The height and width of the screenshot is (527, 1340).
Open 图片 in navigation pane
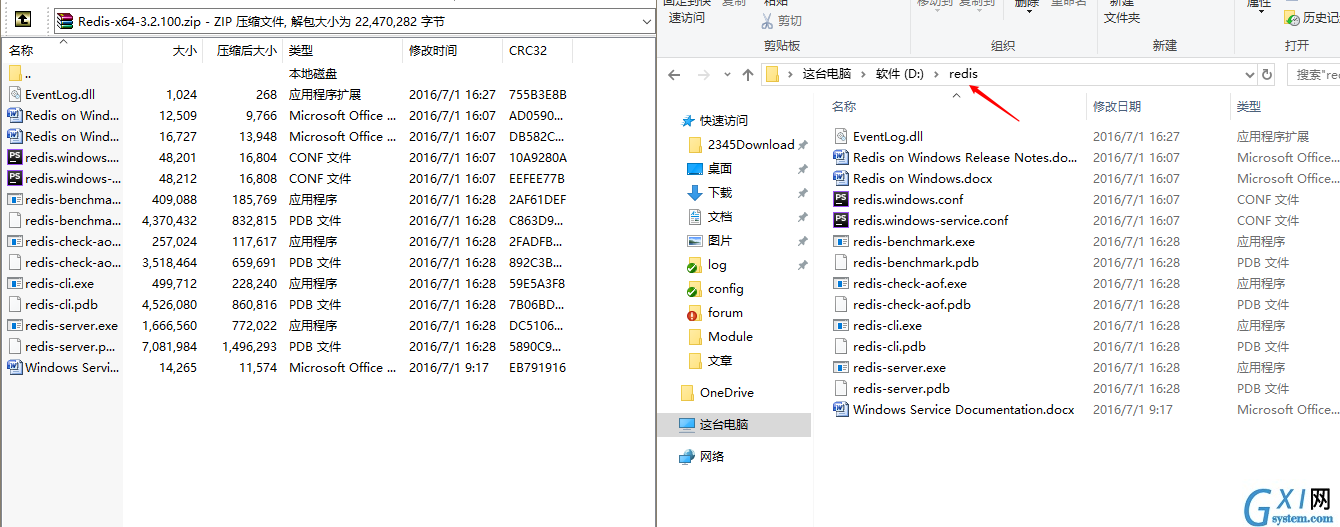720,240
